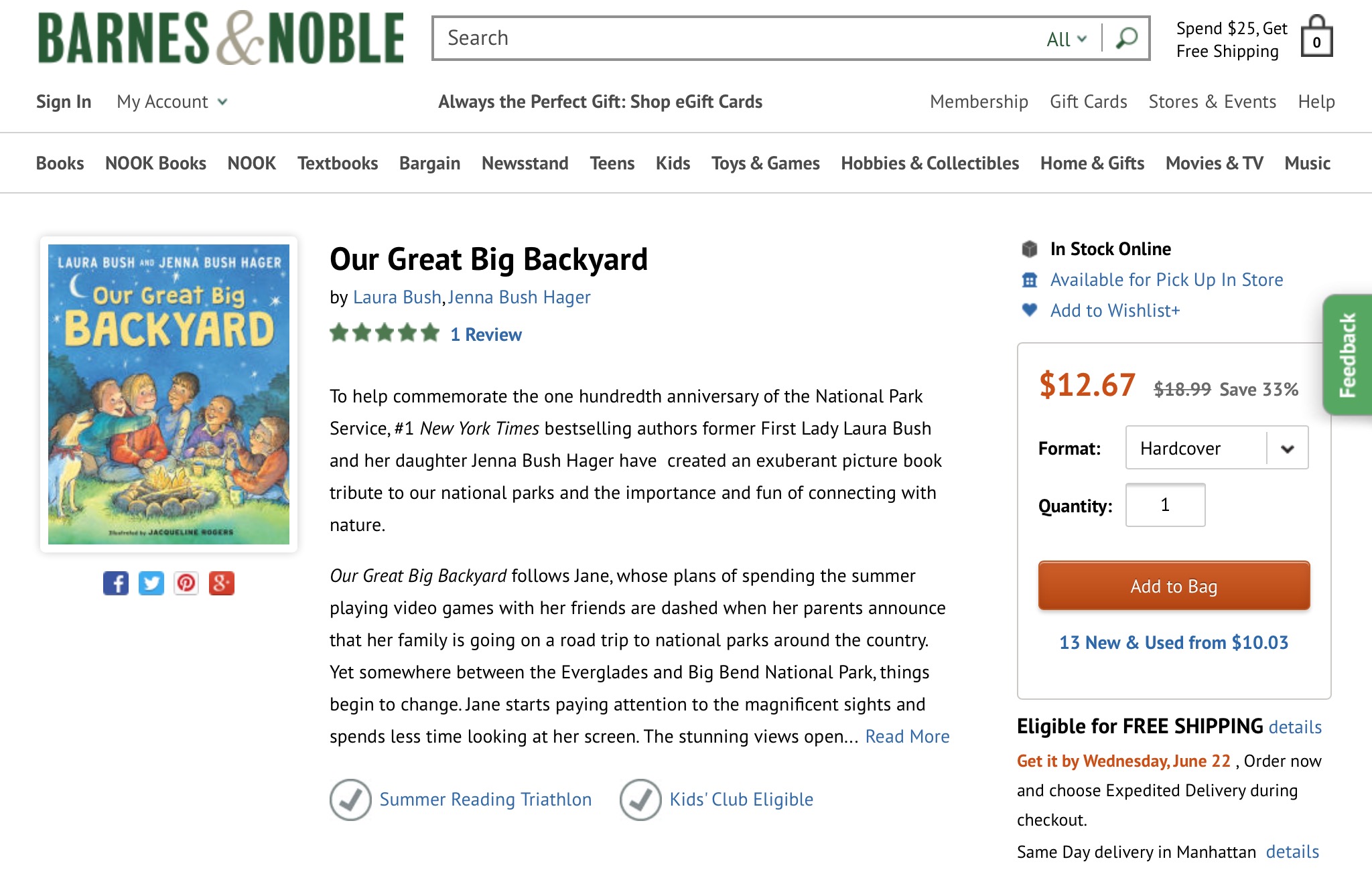Open the 13 New & Used from $10.03 link
The width and height of the screenshot is (1372, 894).
point(1172,642)
